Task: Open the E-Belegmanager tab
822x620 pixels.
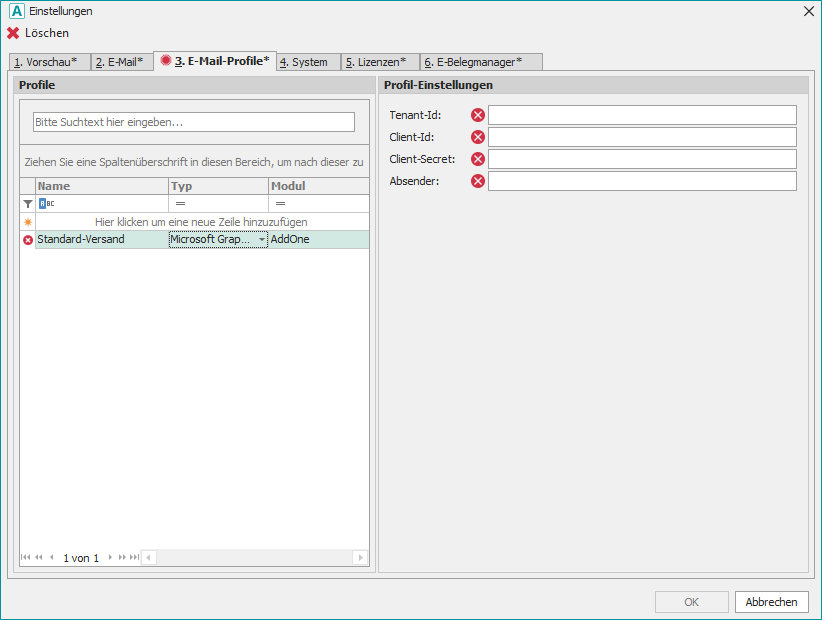Action: pos(481,62)
